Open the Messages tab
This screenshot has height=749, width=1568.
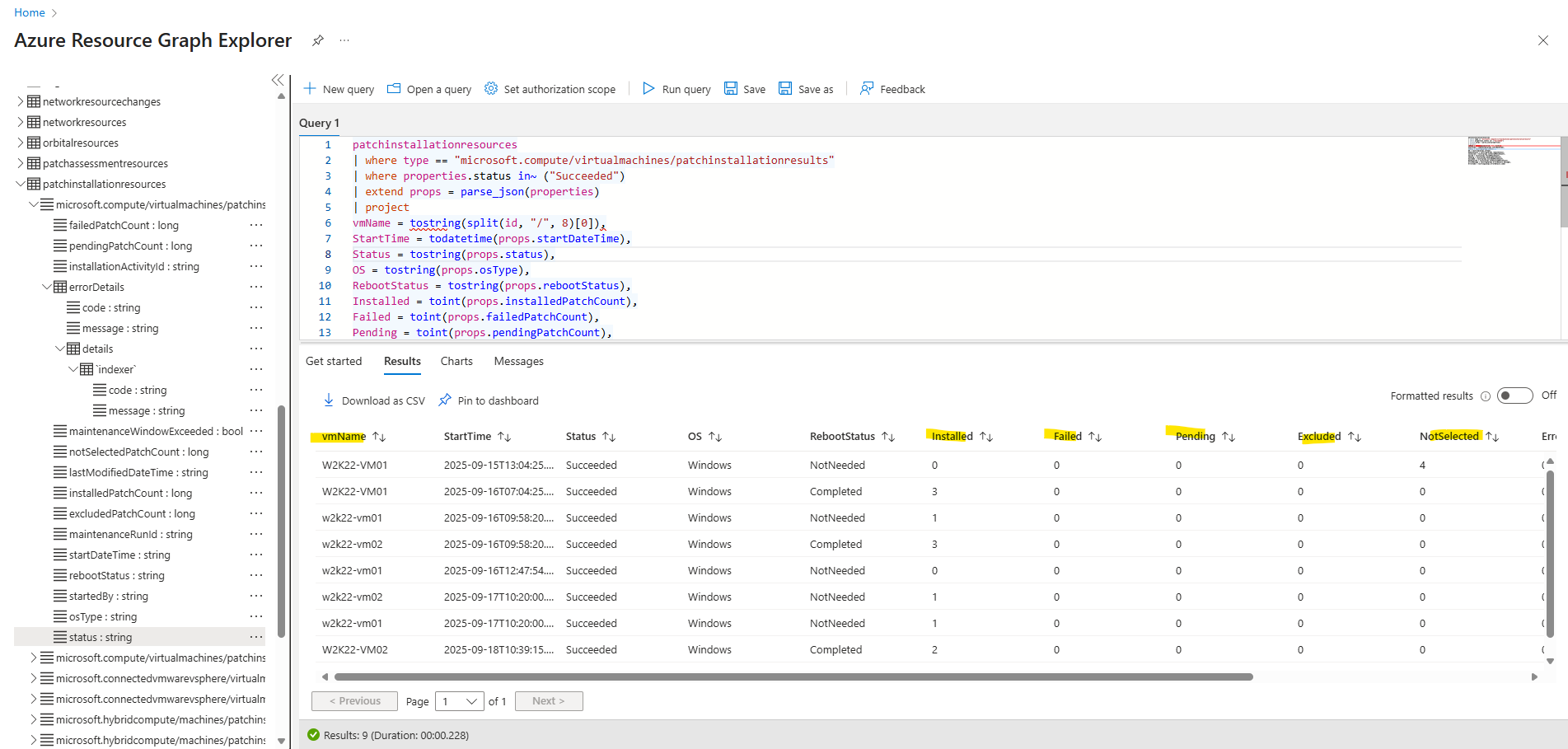tap(518, 361)
